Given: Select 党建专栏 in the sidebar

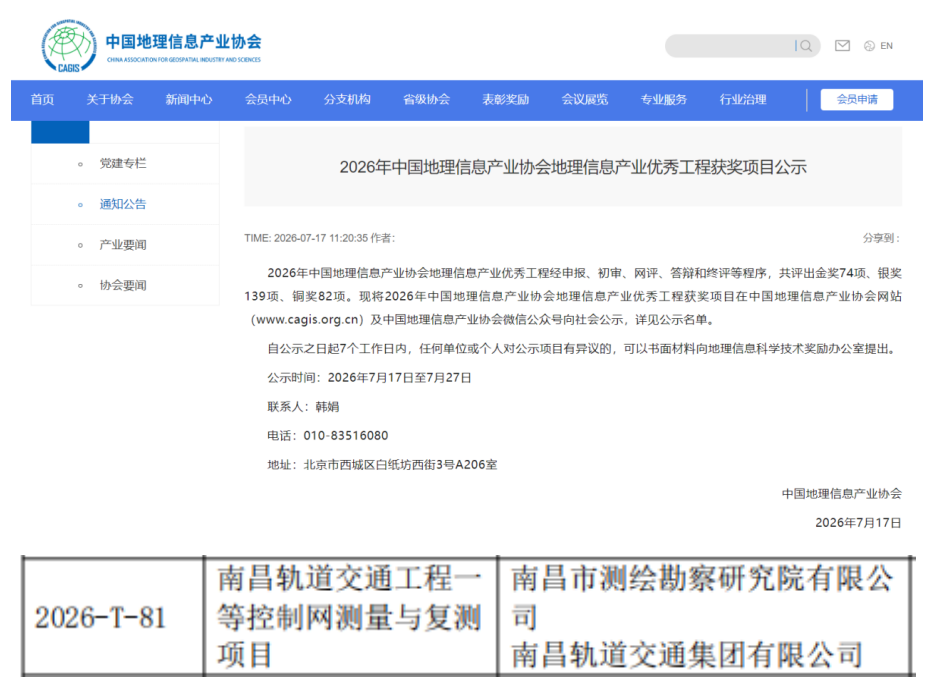Looking at the screenshot, I should 123,164.
